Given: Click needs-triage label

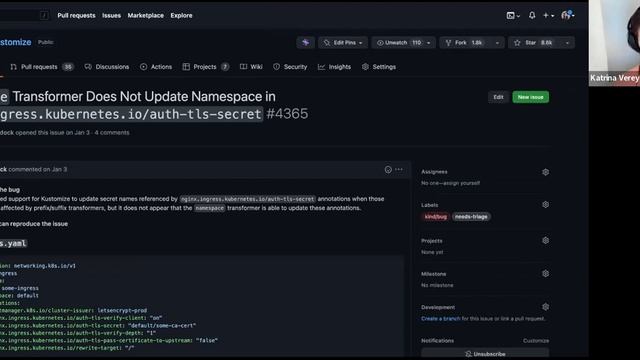Looking at the screenshot, I should coord(471,217).
